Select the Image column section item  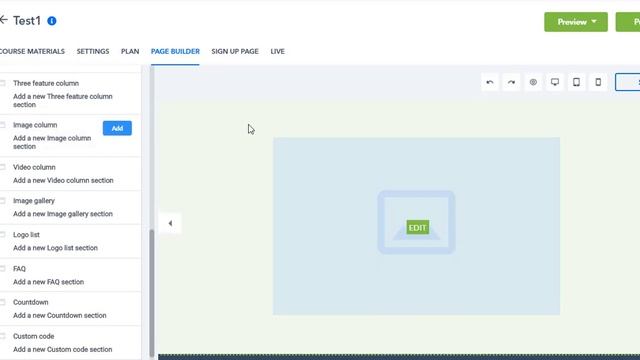pos(71,136)
